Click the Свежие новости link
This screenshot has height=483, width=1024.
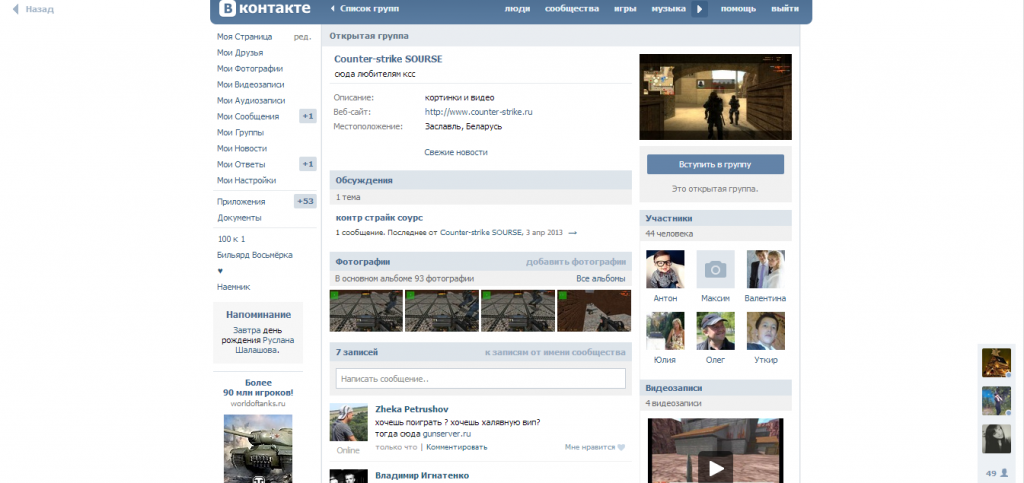456,152
